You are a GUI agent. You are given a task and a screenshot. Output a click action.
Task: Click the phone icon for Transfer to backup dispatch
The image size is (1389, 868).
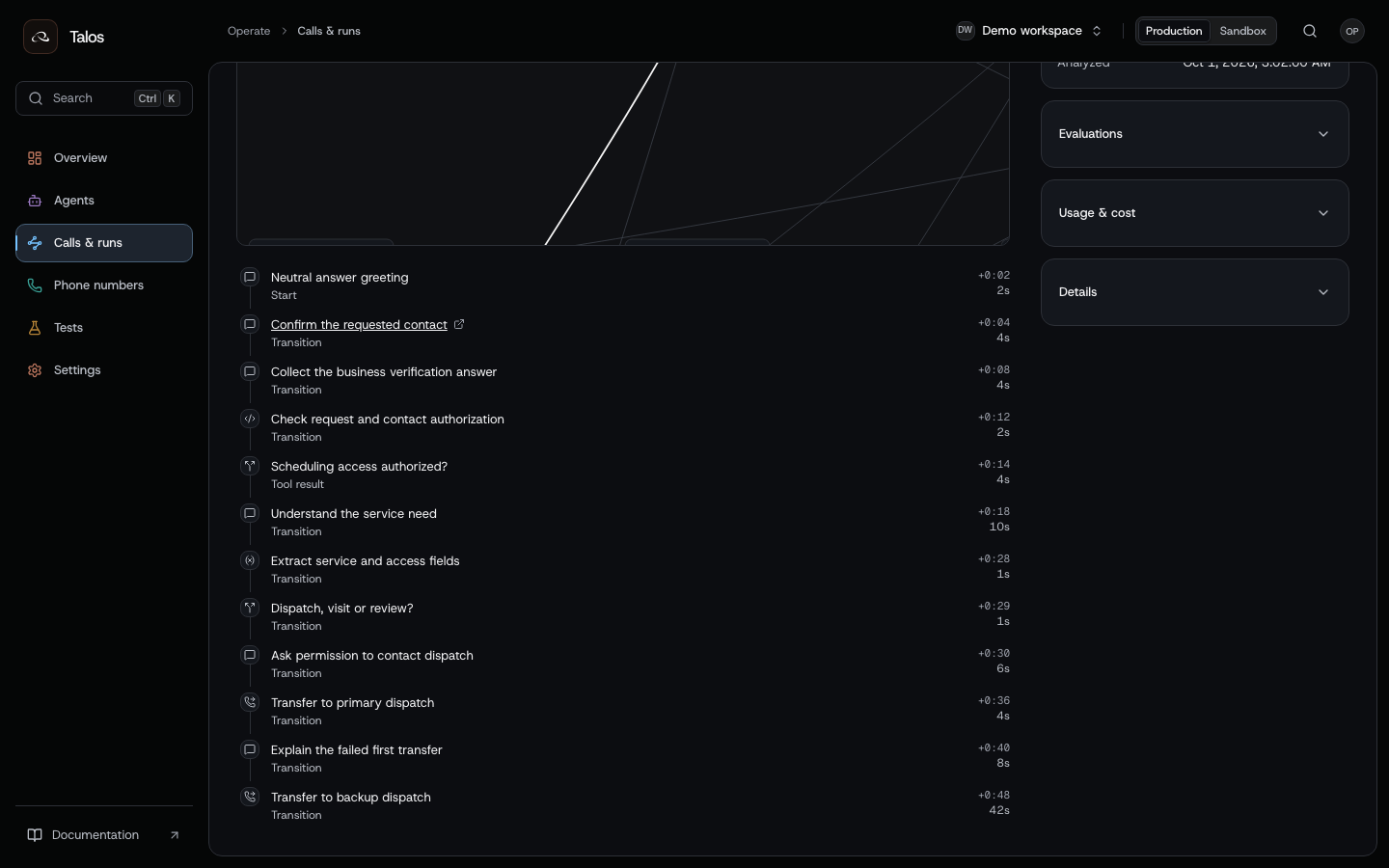click(x=250, y=797)
